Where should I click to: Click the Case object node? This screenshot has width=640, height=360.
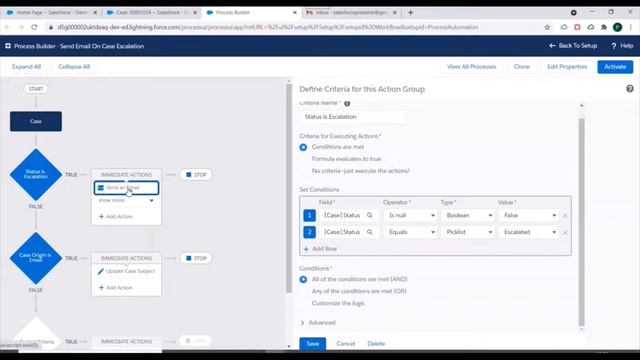tap(36, 121)
